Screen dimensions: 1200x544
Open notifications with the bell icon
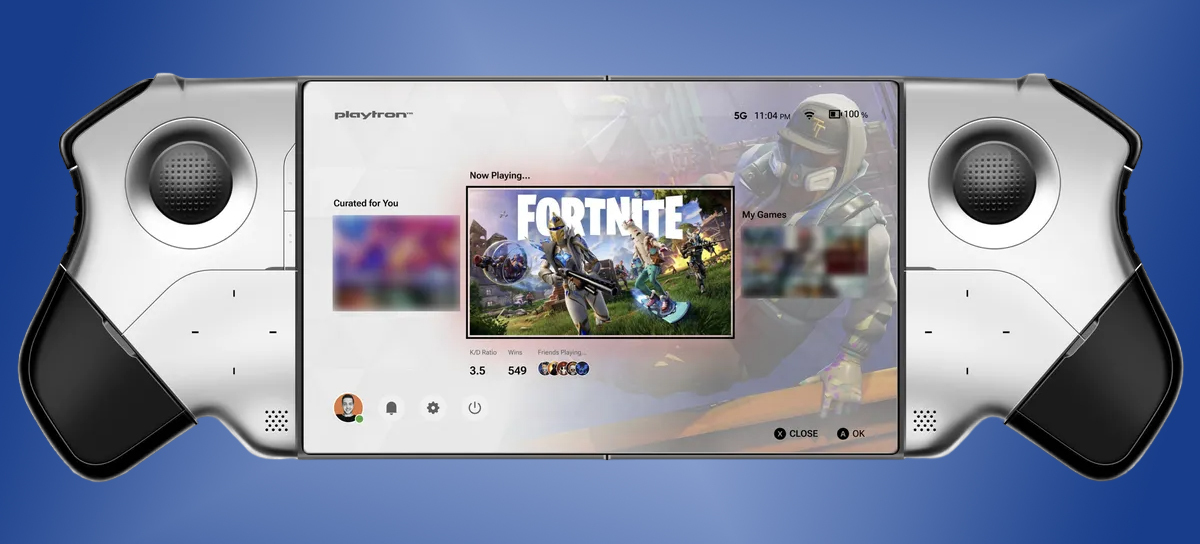pos(391,408)
